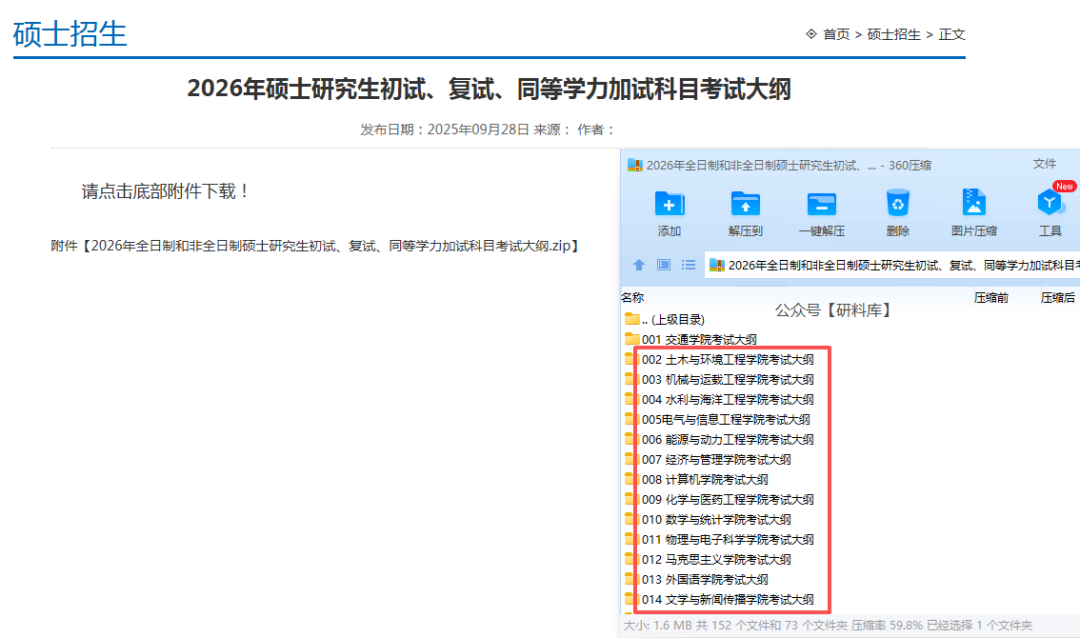Click the up-arrow parent folder icon
The height and width of the screenshot is (638, 1080).
pos(639,265)
